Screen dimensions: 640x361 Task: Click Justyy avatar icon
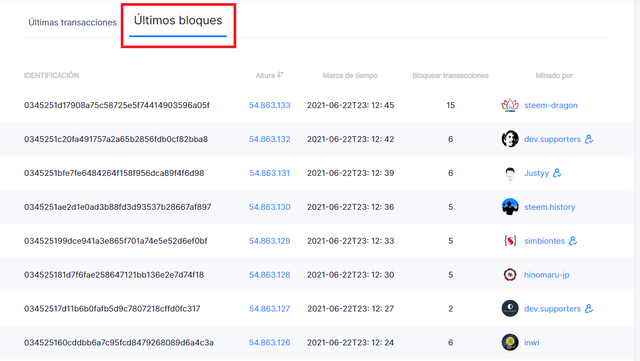pos(510,173)
